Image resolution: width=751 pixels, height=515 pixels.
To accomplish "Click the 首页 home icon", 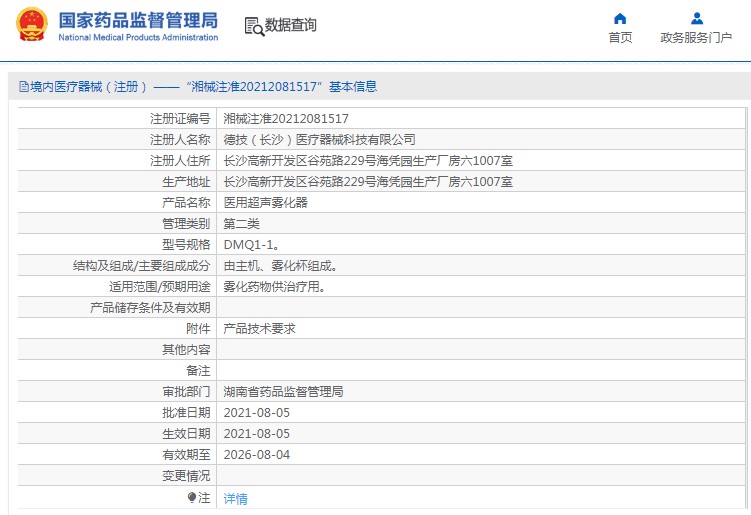I will [620, 19].
